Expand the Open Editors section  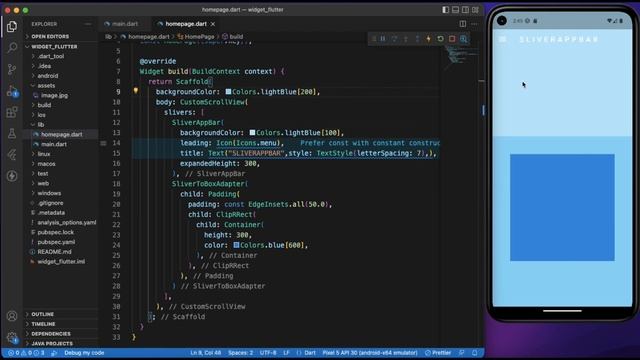pos(50,36)
